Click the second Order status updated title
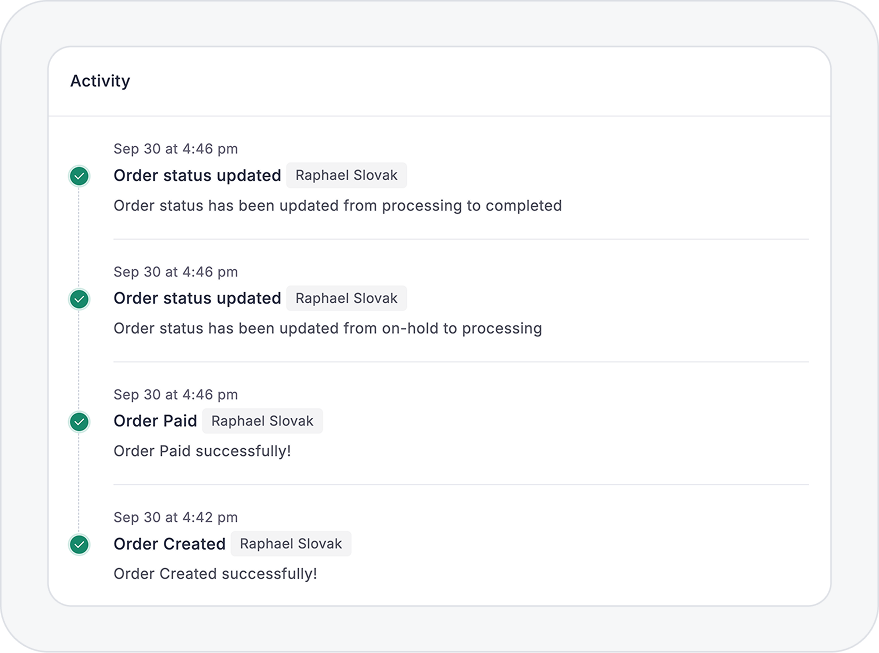879x653 pixels. coord(197,299)
